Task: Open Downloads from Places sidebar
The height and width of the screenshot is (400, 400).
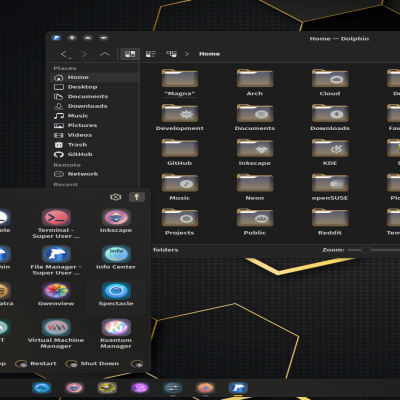Action: pos(94,106)
